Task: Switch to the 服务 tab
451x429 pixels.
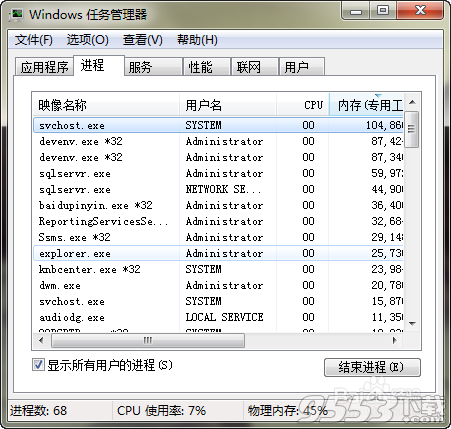Action: pos(153,67)
